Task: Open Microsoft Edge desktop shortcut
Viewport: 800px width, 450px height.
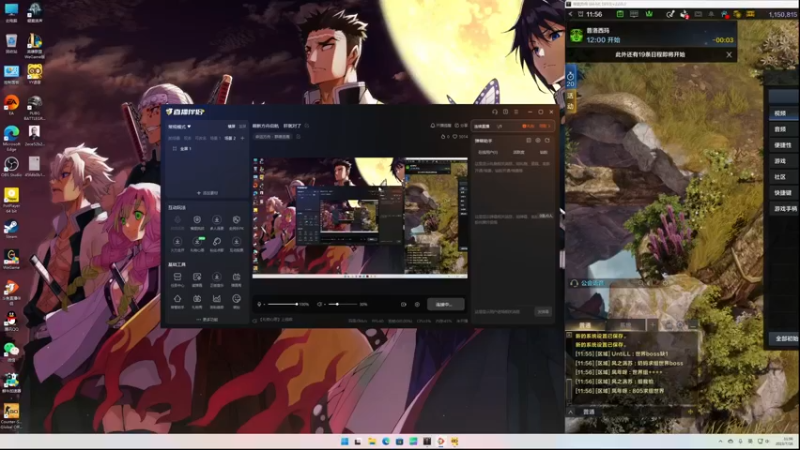Action: click(x=11, y=136)
